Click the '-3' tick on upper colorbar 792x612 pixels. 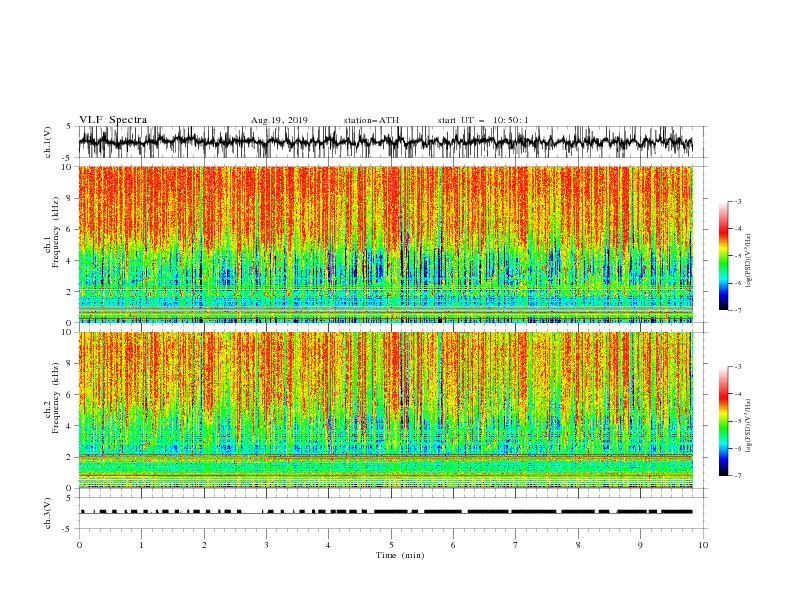tap(737, 201)
